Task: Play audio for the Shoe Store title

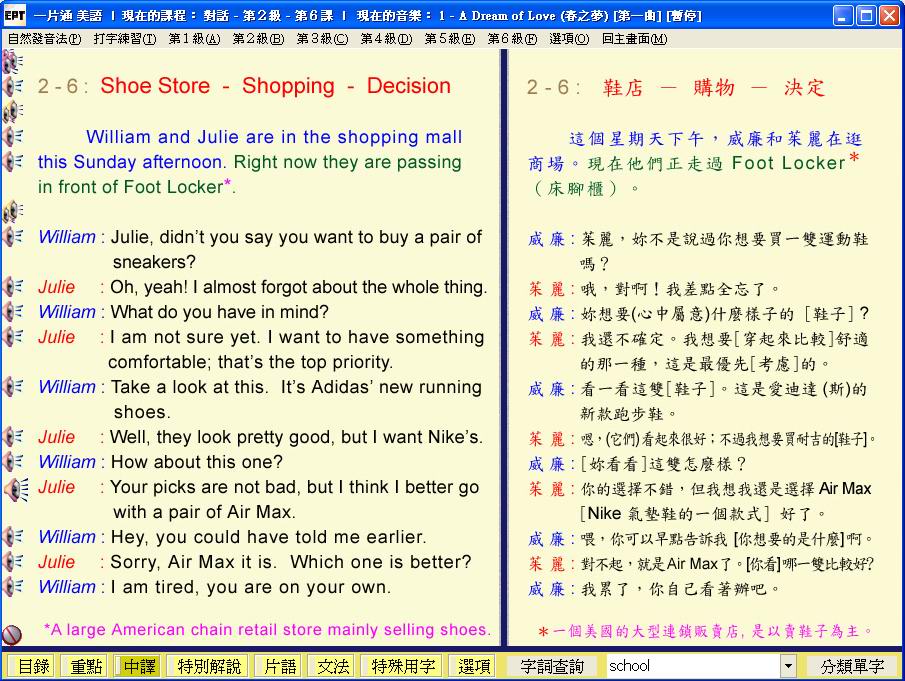Action: (x=13, y=87)
